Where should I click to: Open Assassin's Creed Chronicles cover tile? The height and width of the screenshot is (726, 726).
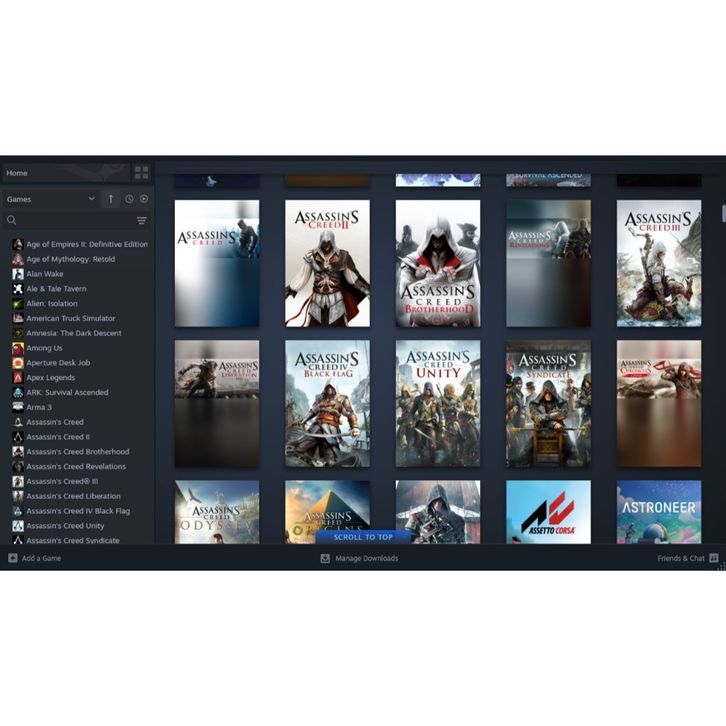[x=659, y=403]
